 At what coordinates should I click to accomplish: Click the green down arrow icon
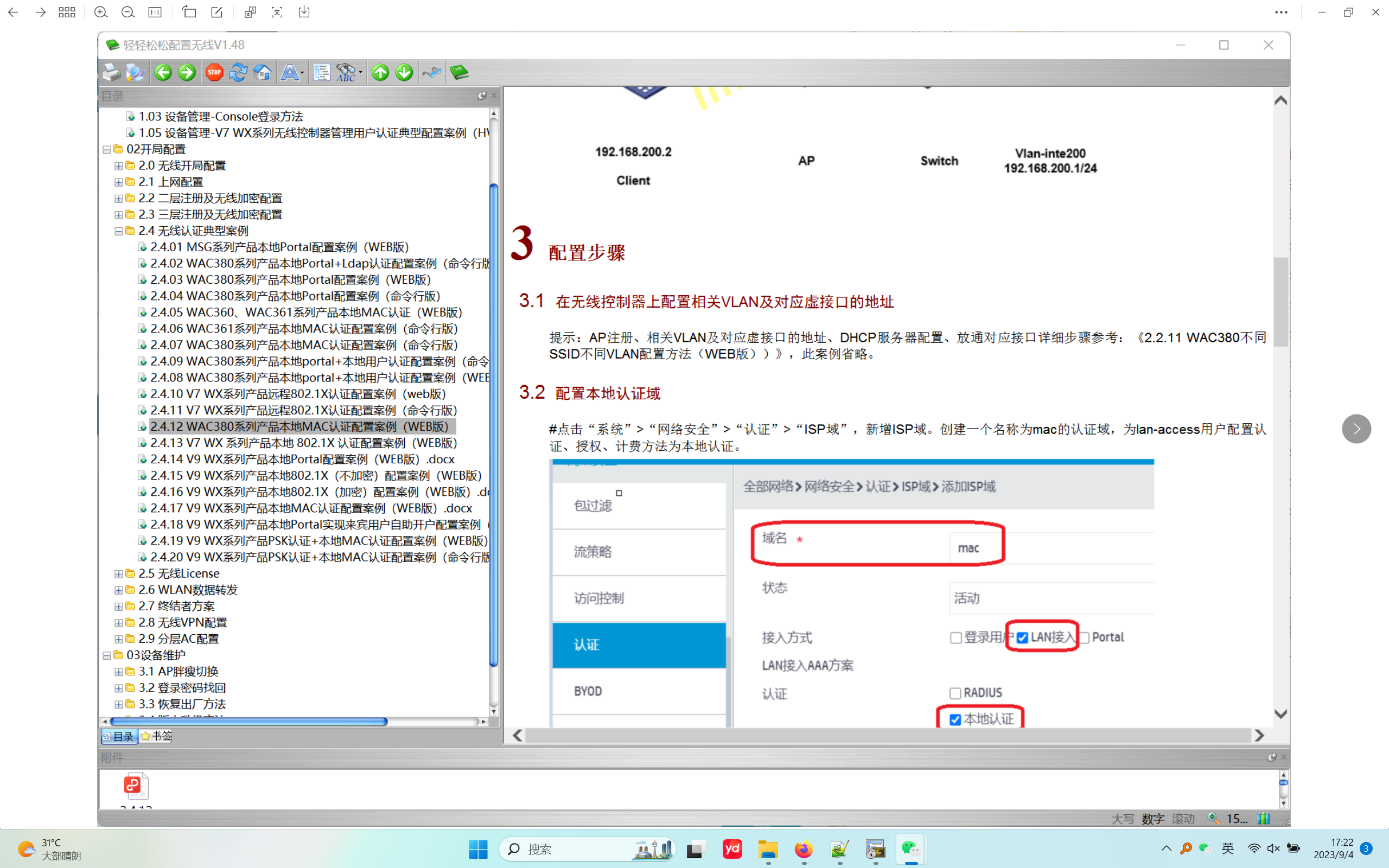pyautogui.click(x=405, y=73)
